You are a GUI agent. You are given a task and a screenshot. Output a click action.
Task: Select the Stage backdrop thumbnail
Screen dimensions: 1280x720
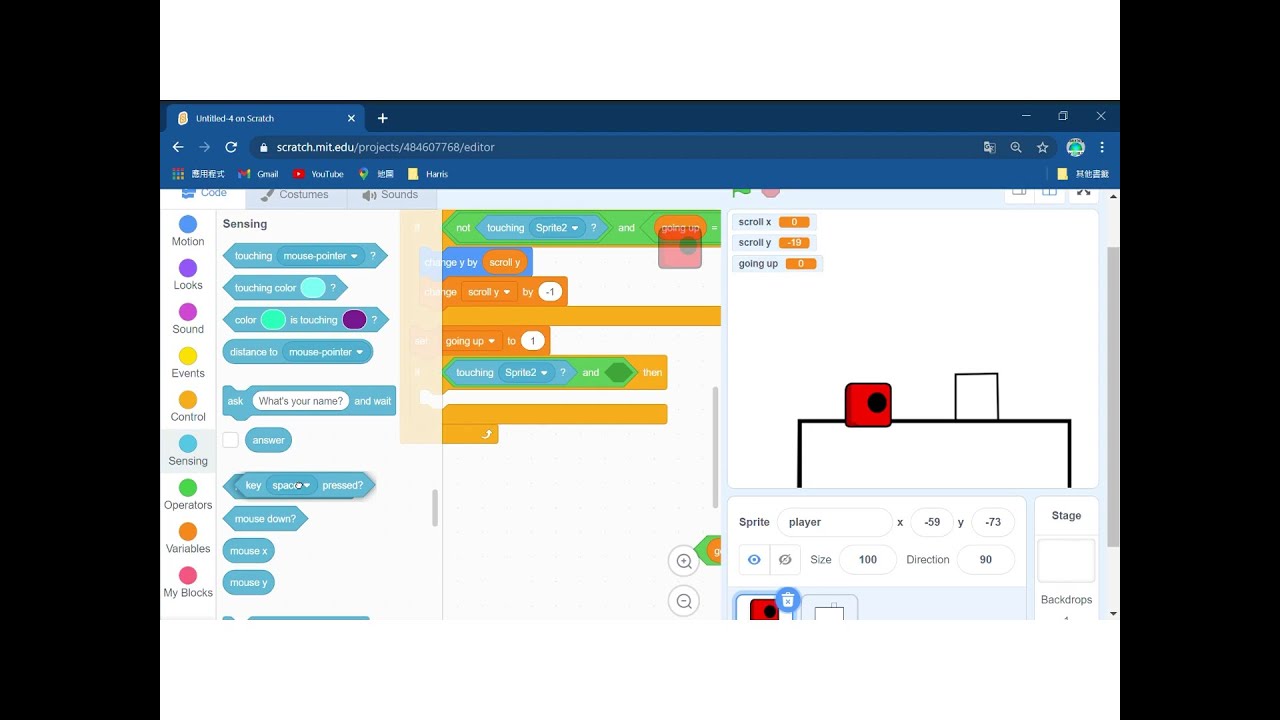[x=1066, y=560]
